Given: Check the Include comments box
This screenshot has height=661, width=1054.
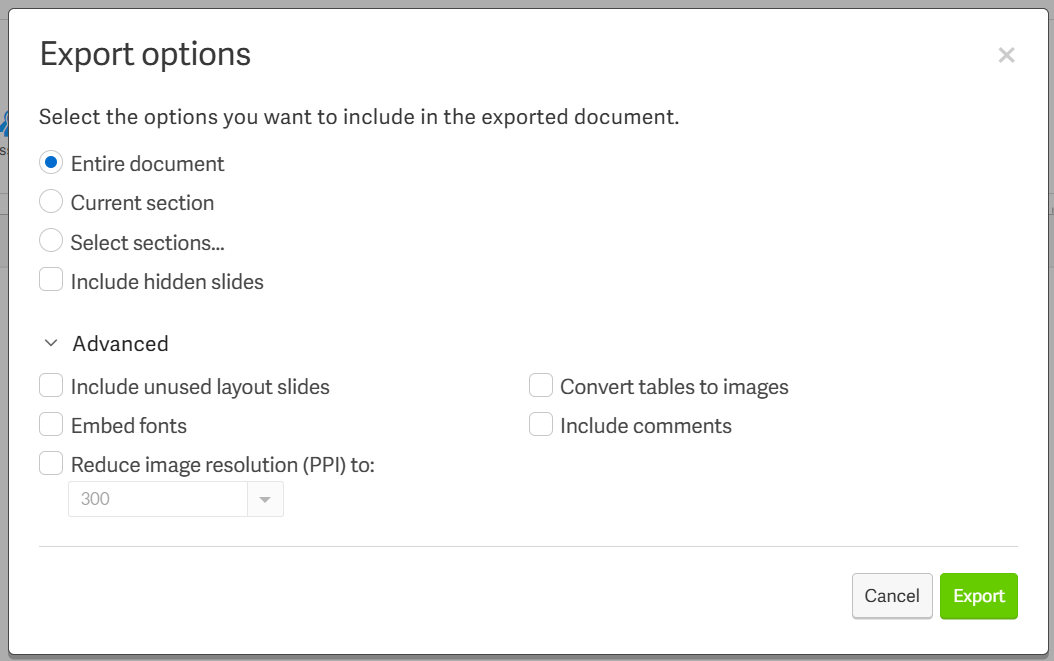Looking at the screenshot, I should (540, 425).
